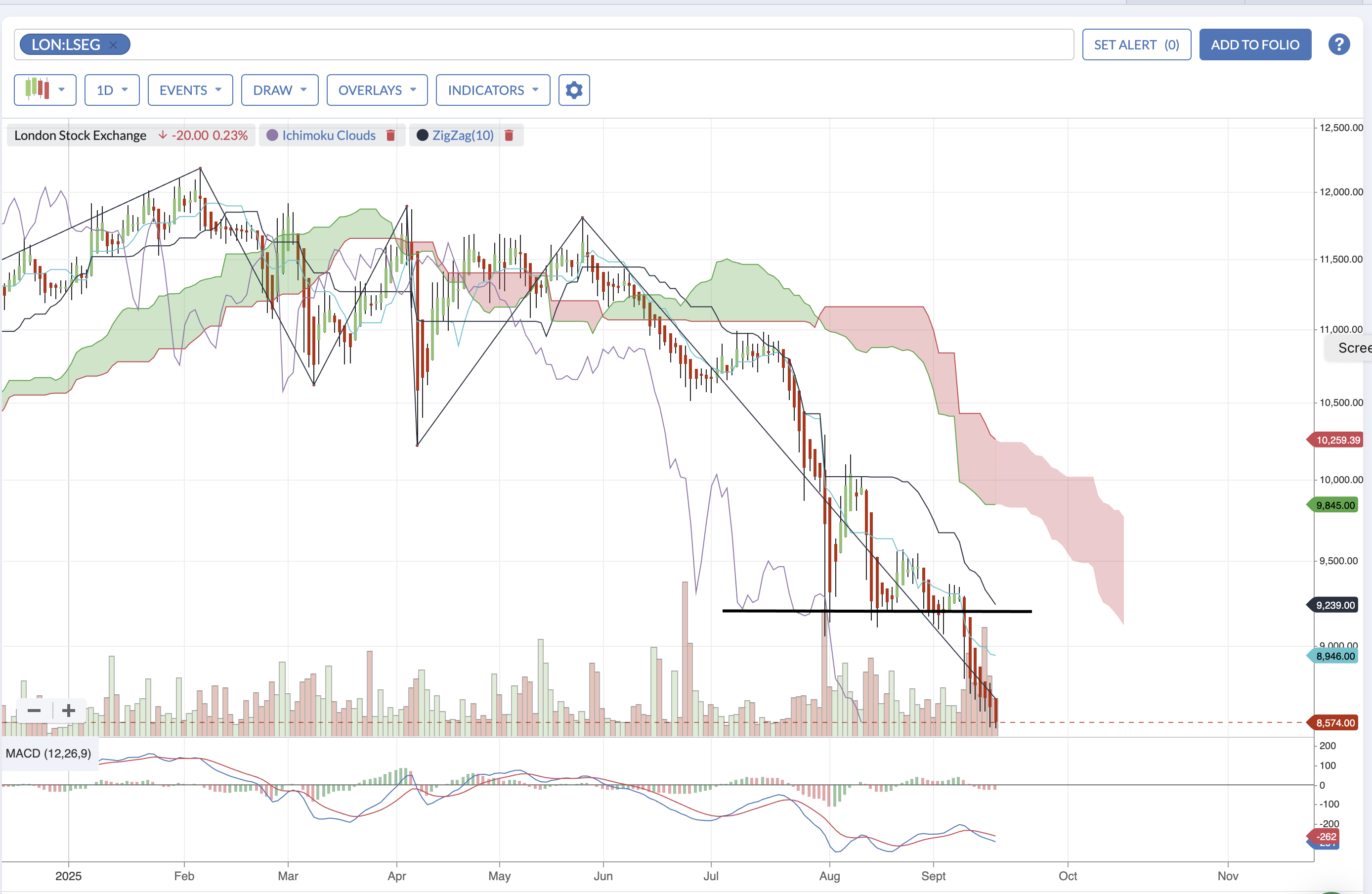Click the Ichimoku Clouds label
The image size is (1372, 894).
click(x=329, y=135)
